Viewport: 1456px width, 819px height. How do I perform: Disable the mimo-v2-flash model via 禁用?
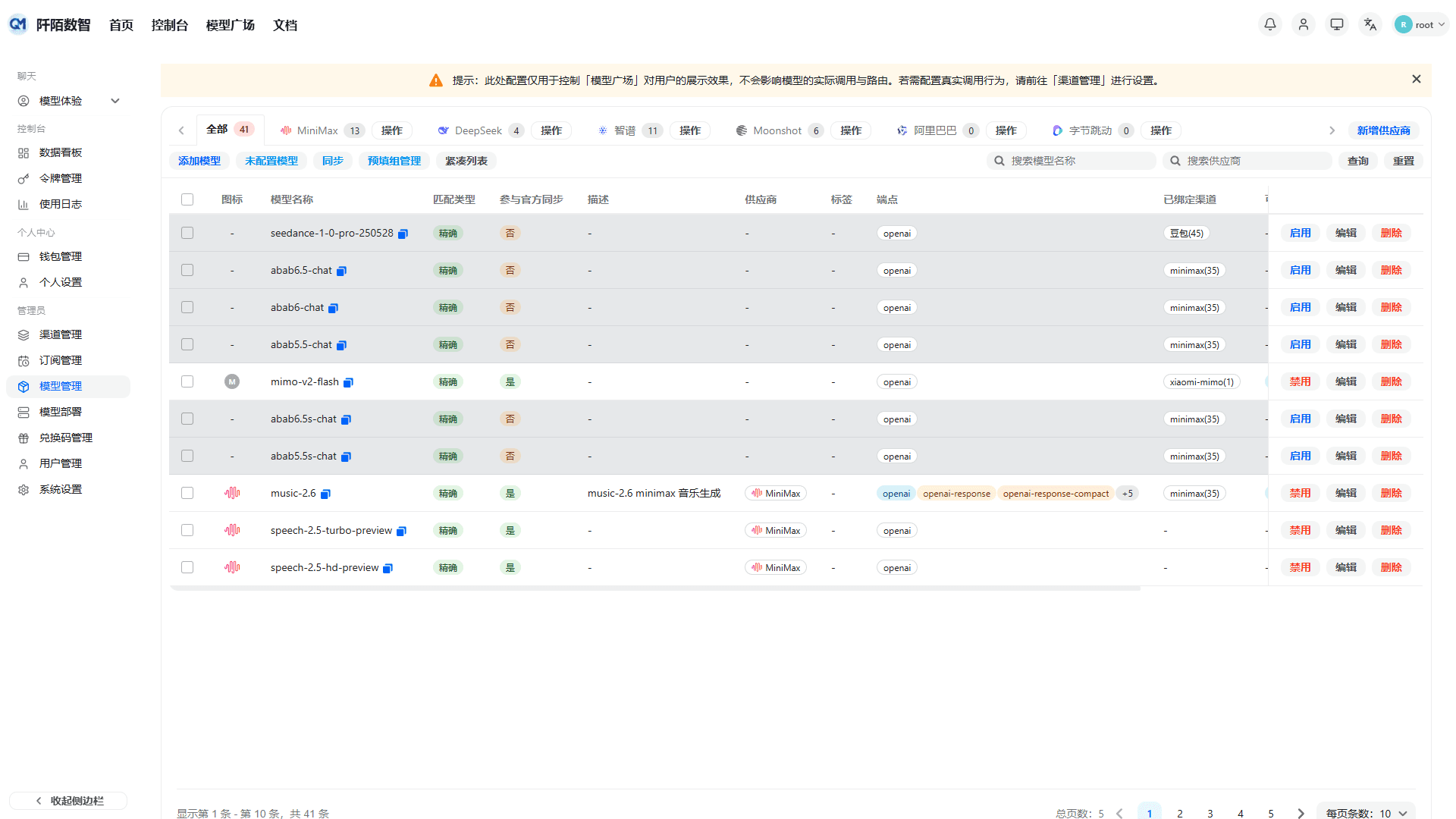pos(1301,381)
